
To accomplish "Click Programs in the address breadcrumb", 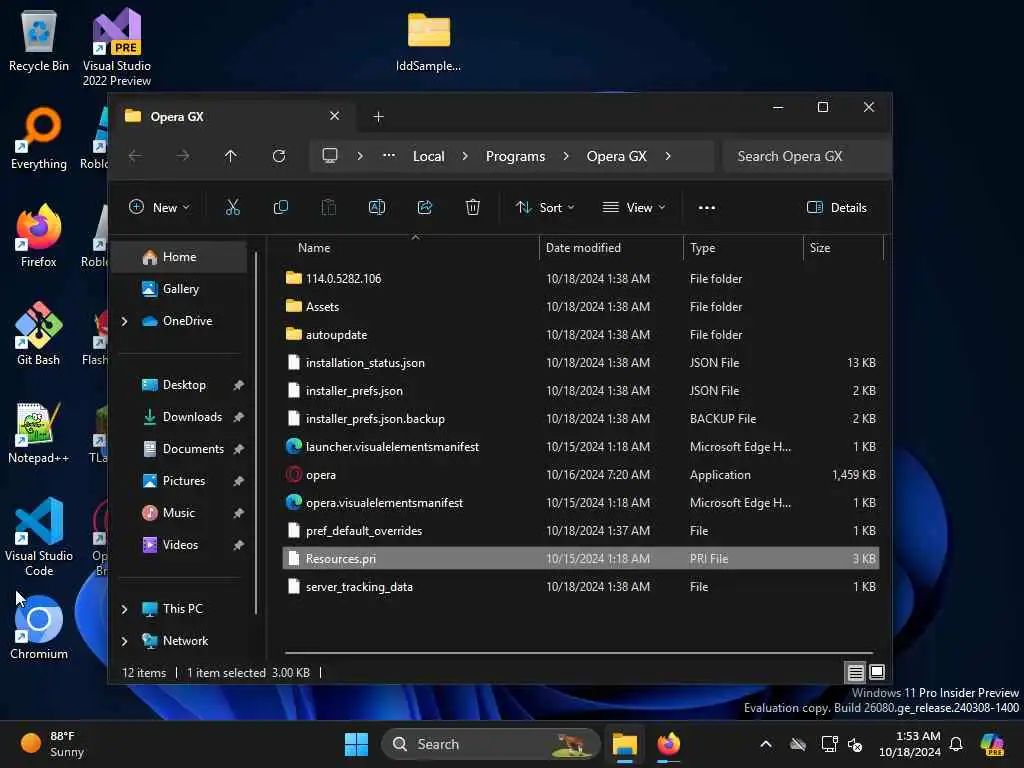I will click(515, 156).
